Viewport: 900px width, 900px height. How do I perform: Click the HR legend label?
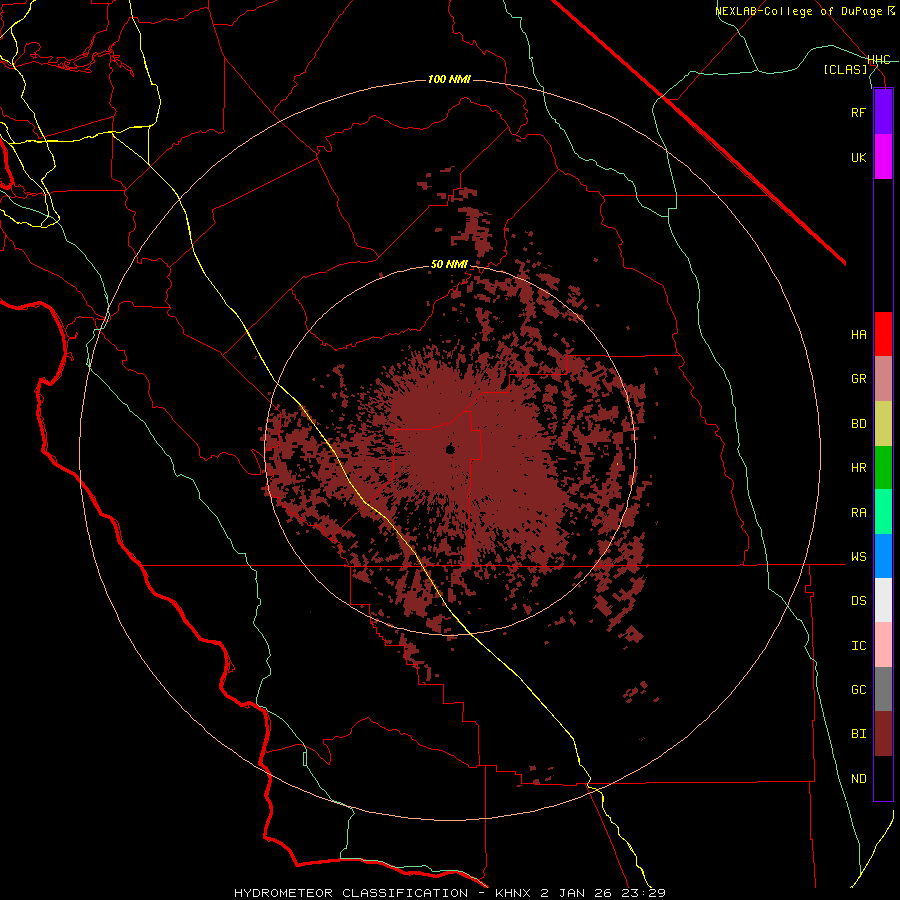point(858,468)
